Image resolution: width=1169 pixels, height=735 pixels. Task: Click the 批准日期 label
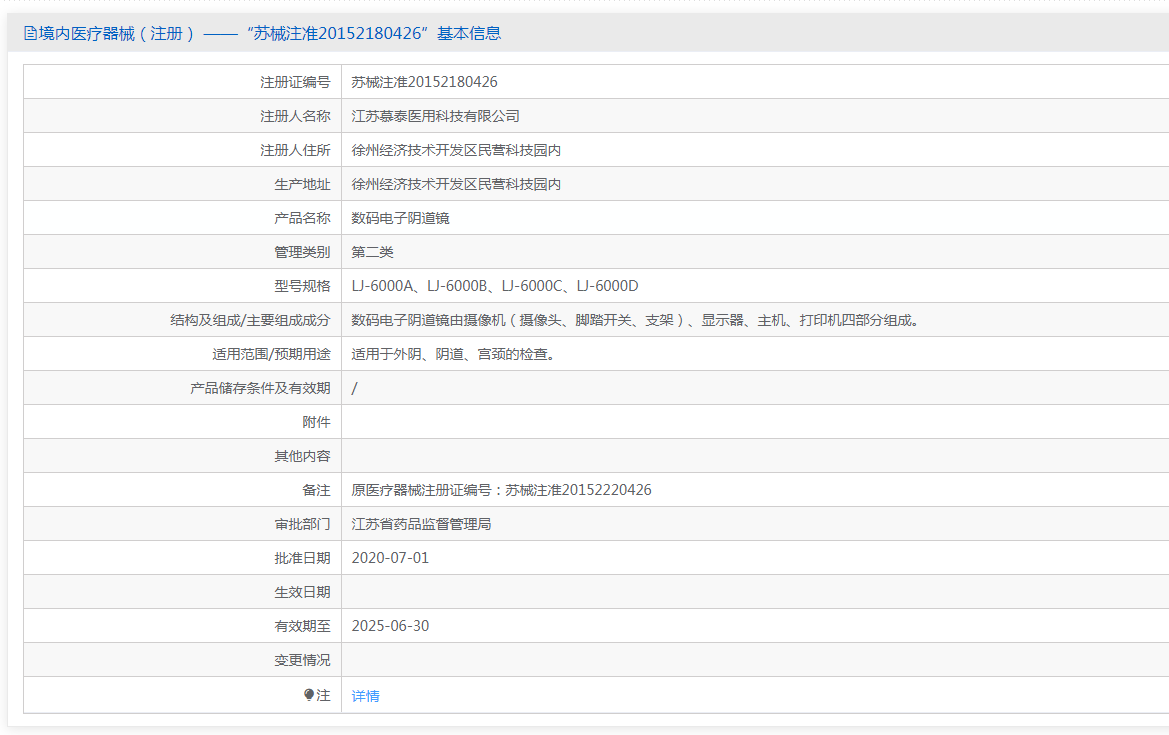pyautogui.click(x=302, y=558)
